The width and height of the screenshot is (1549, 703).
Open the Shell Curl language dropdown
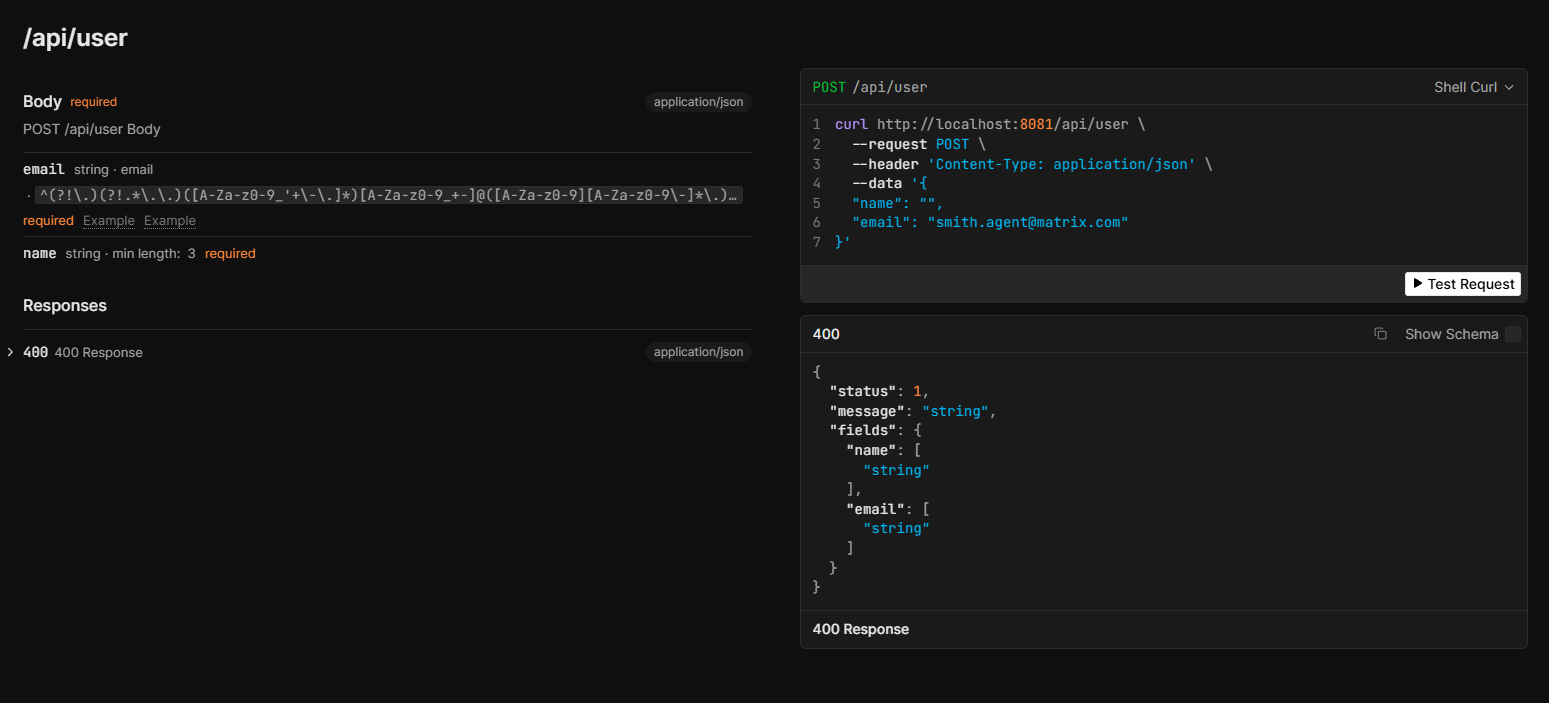[1473, 87]
